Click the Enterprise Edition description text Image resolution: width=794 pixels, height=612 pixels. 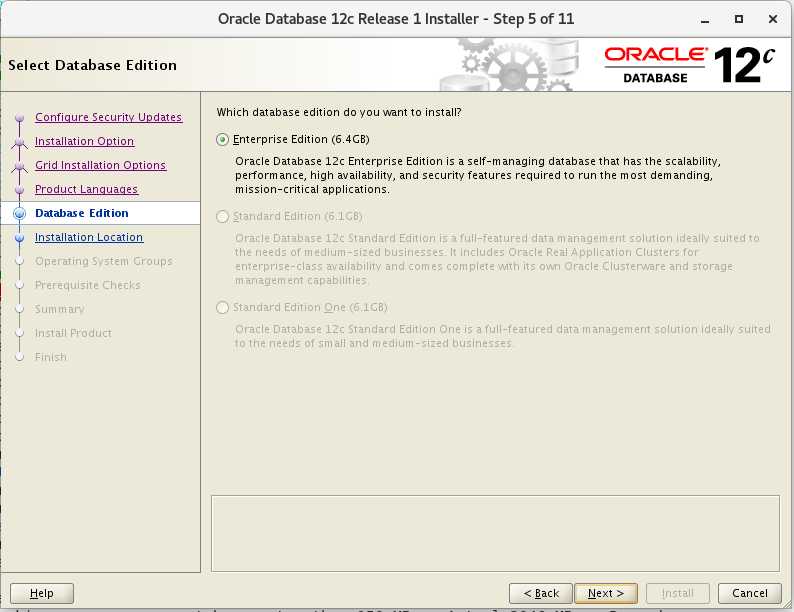478,175
